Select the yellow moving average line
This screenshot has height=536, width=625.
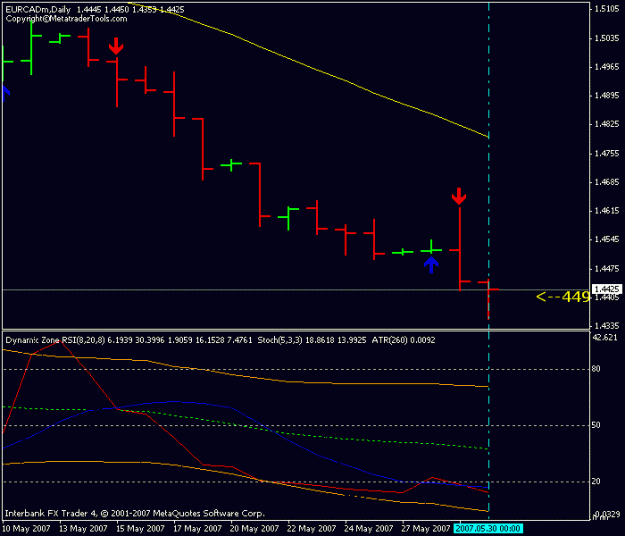coord(307,66)
